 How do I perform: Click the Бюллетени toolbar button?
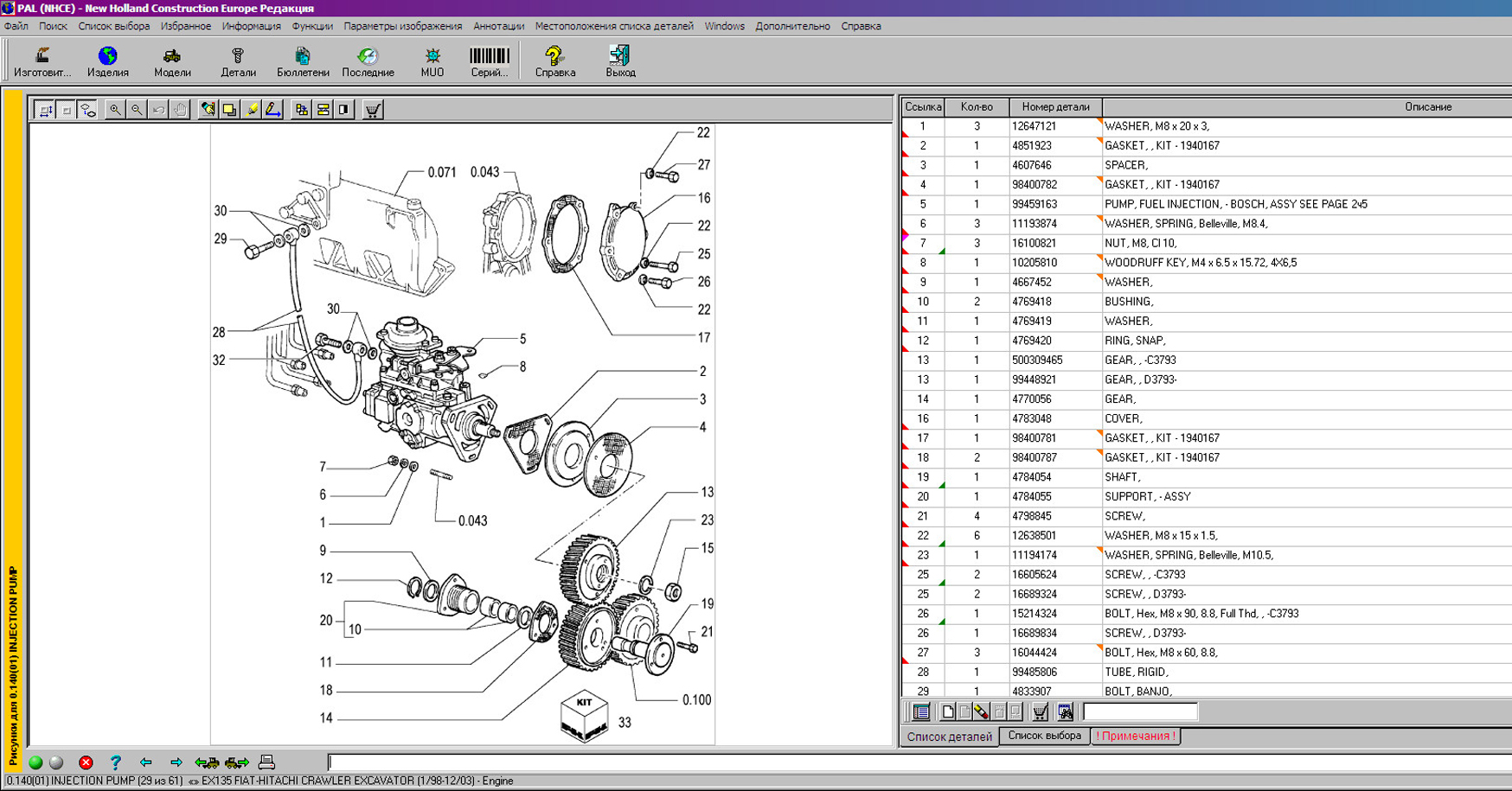pos(303,62)
